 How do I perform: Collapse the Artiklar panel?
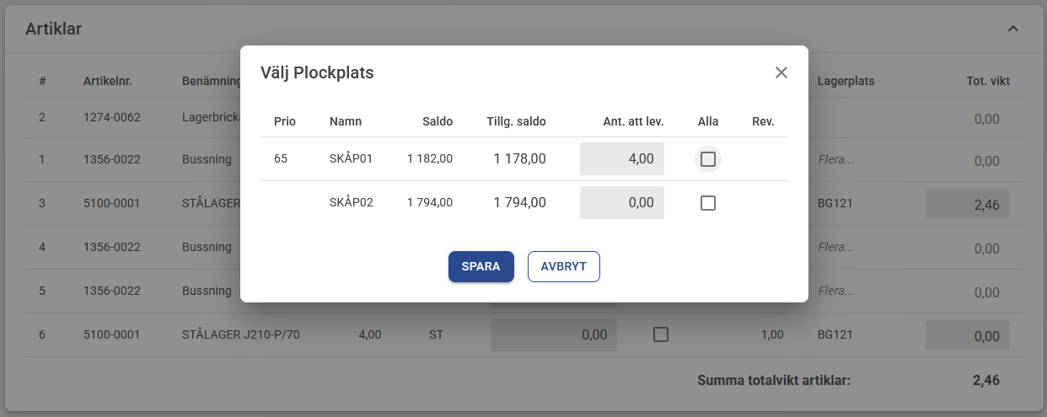click(x=1013, y=29)
